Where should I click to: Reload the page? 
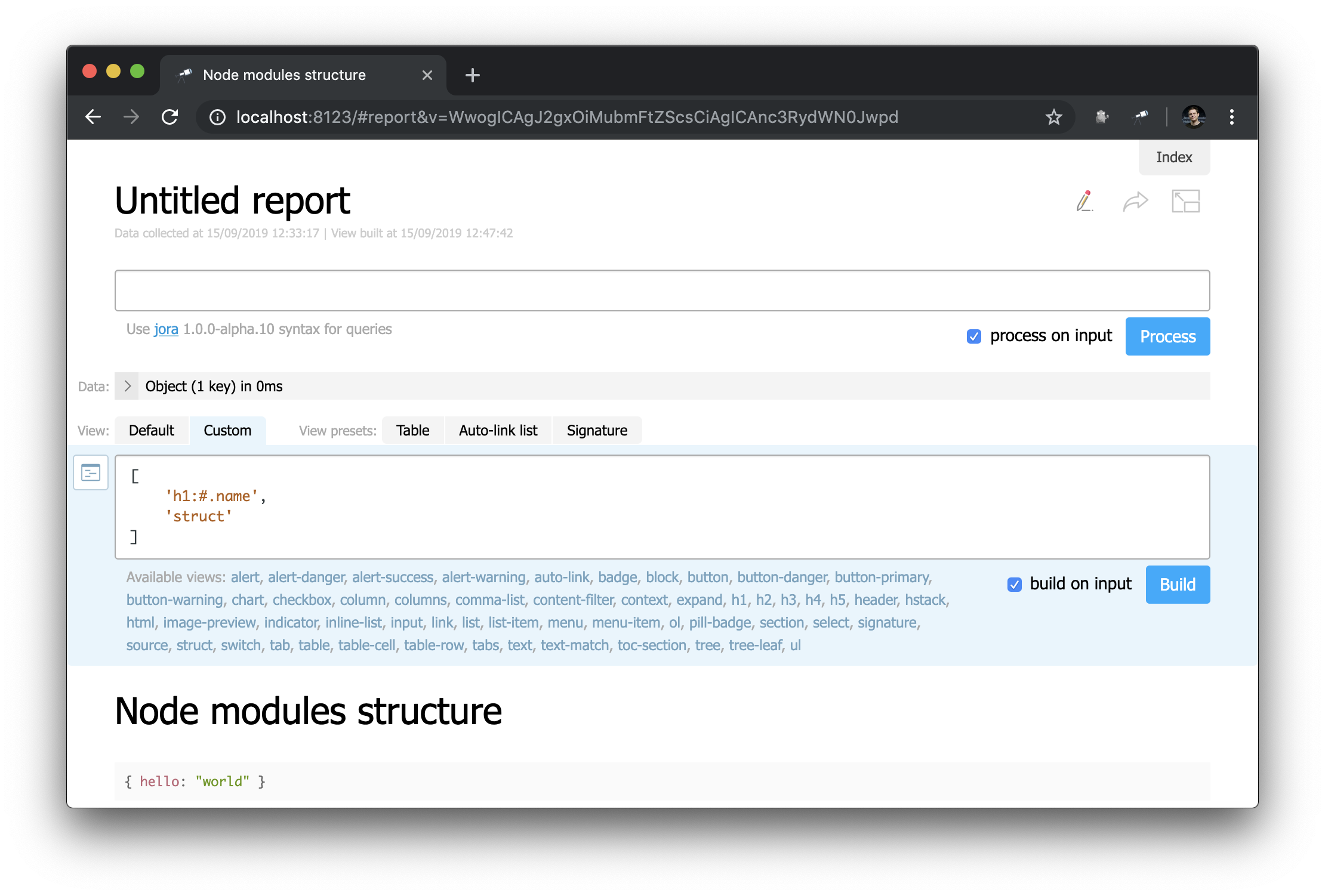pos(170,117)
